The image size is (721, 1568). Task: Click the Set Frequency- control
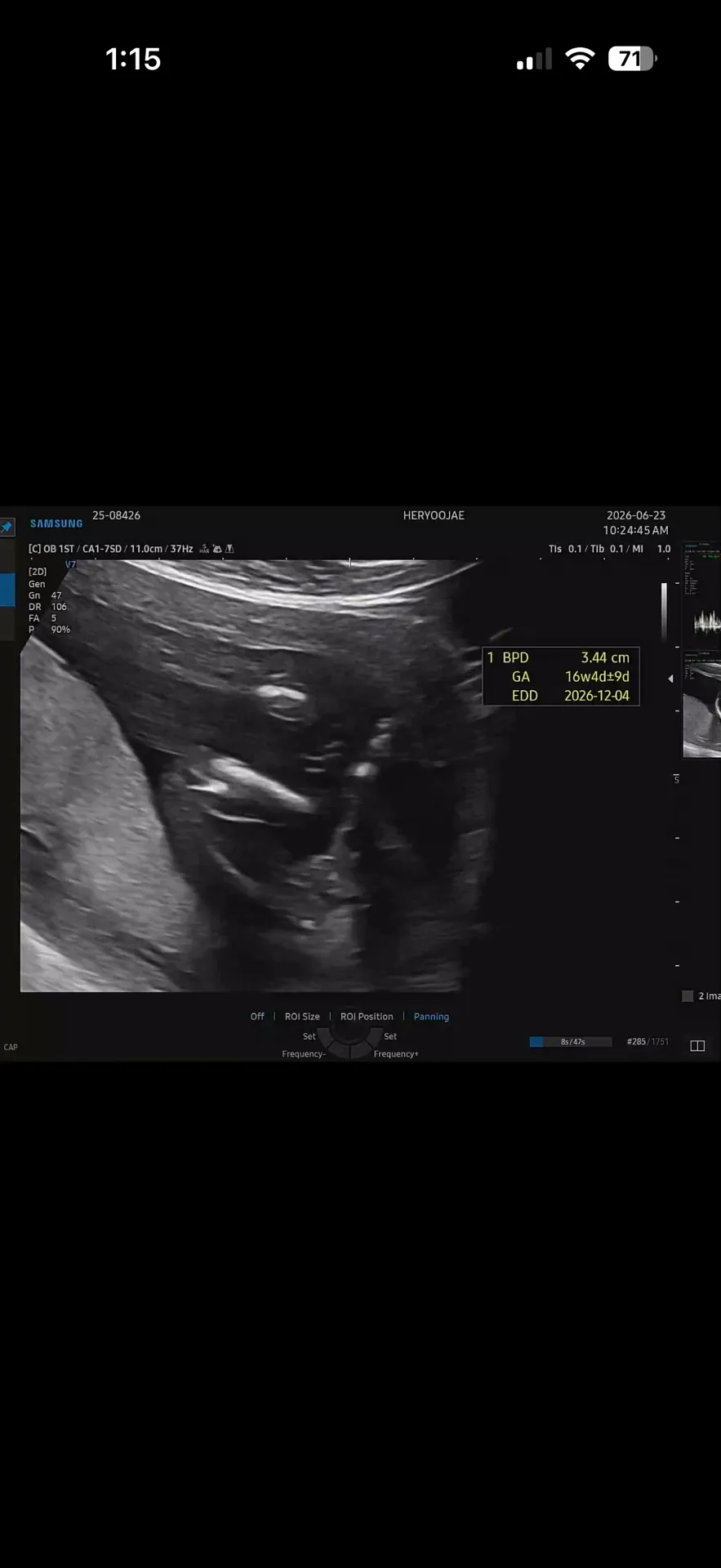click(305, 1045)
